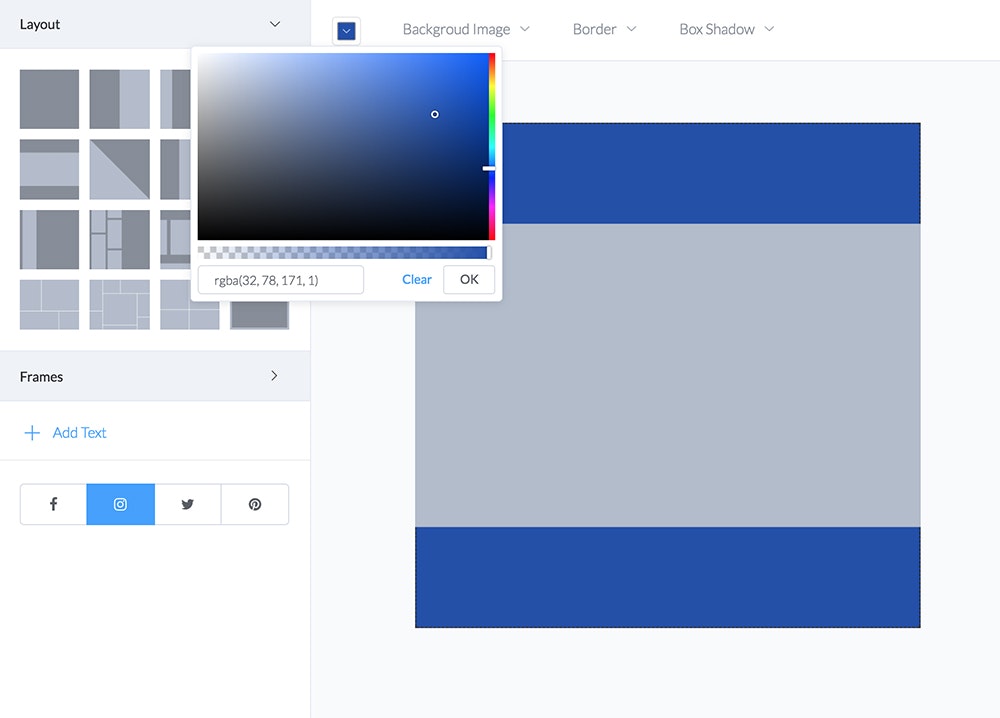Click the vertical hue slider handle
This screenshot has height=718, width=1000.
[x=489, y=168]
